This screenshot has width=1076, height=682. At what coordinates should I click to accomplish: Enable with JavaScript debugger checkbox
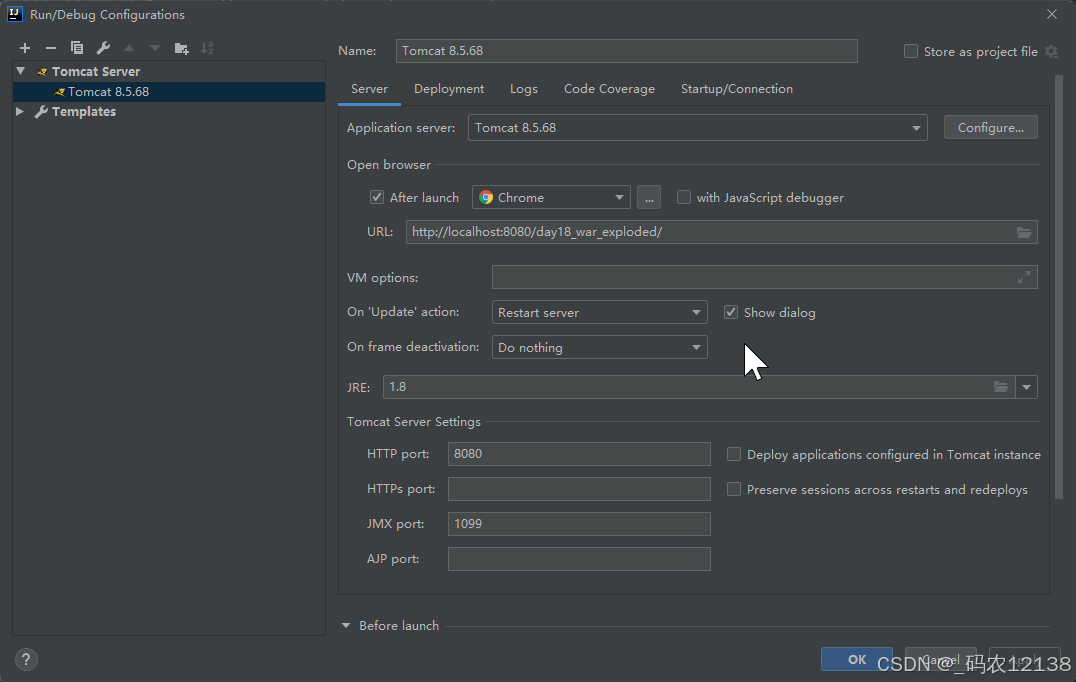point(683,198)
